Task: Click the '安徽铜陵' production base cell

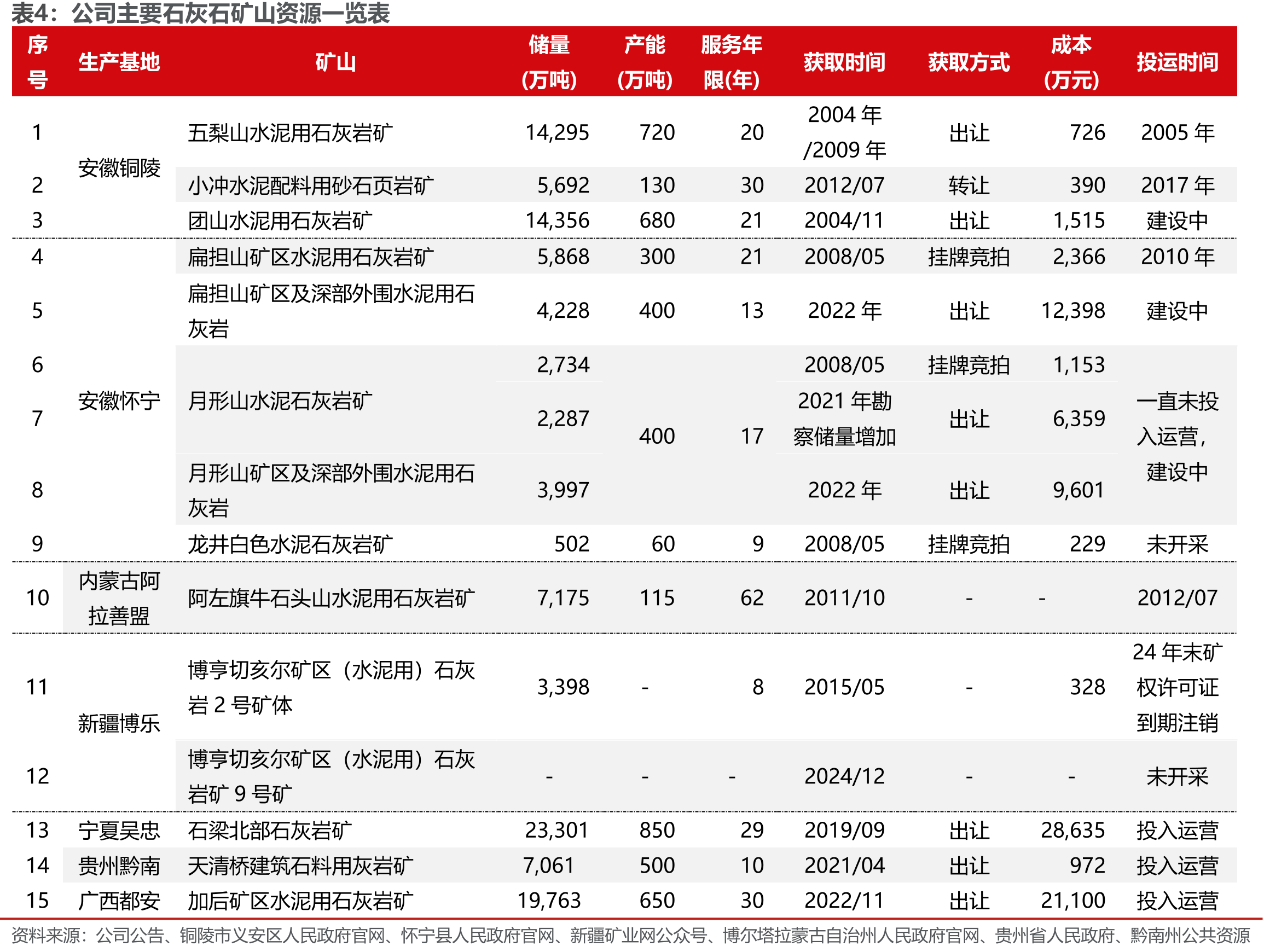Action: coord(119,168)
